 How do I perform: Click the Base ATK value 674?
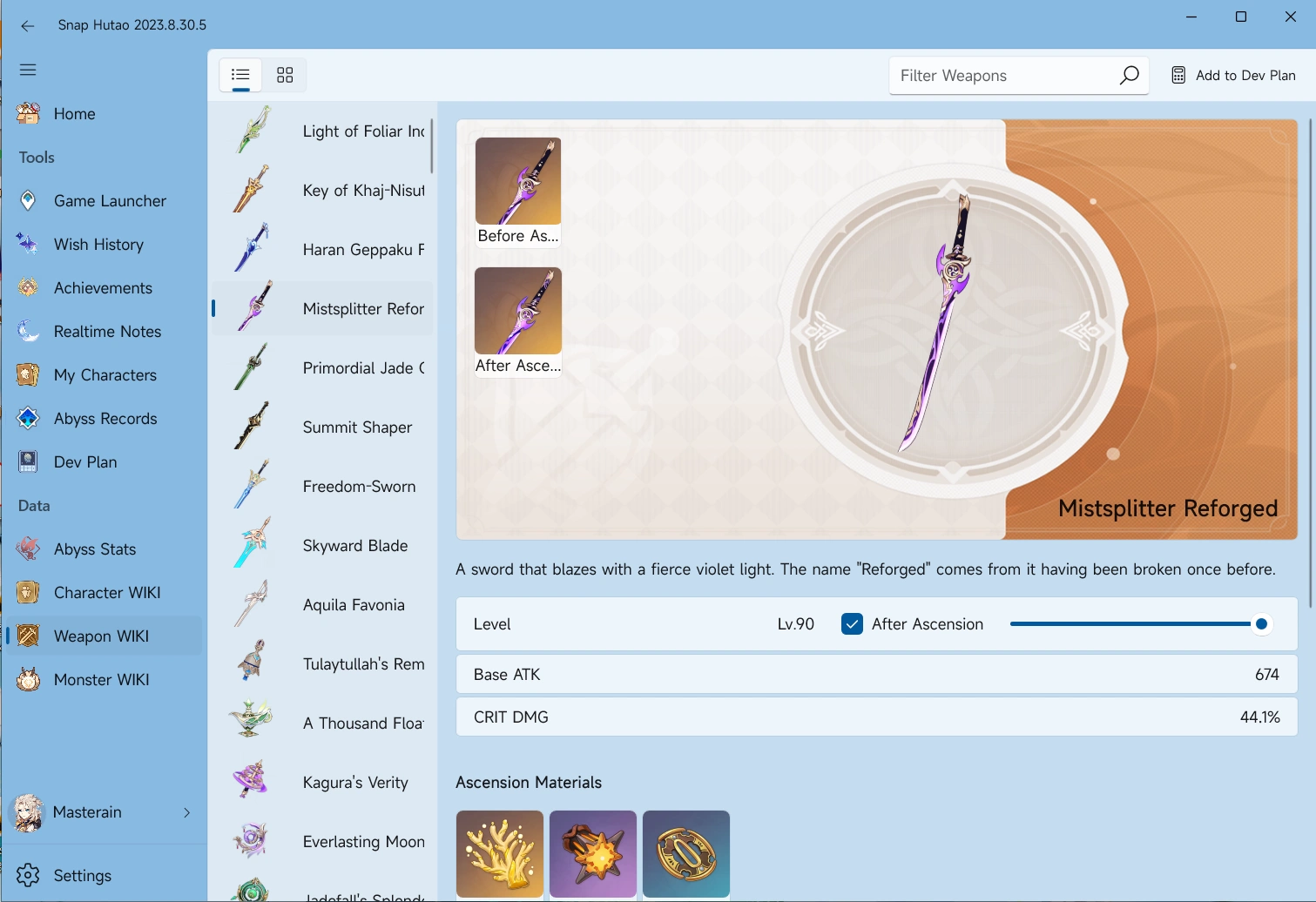tap(1267, 675)
